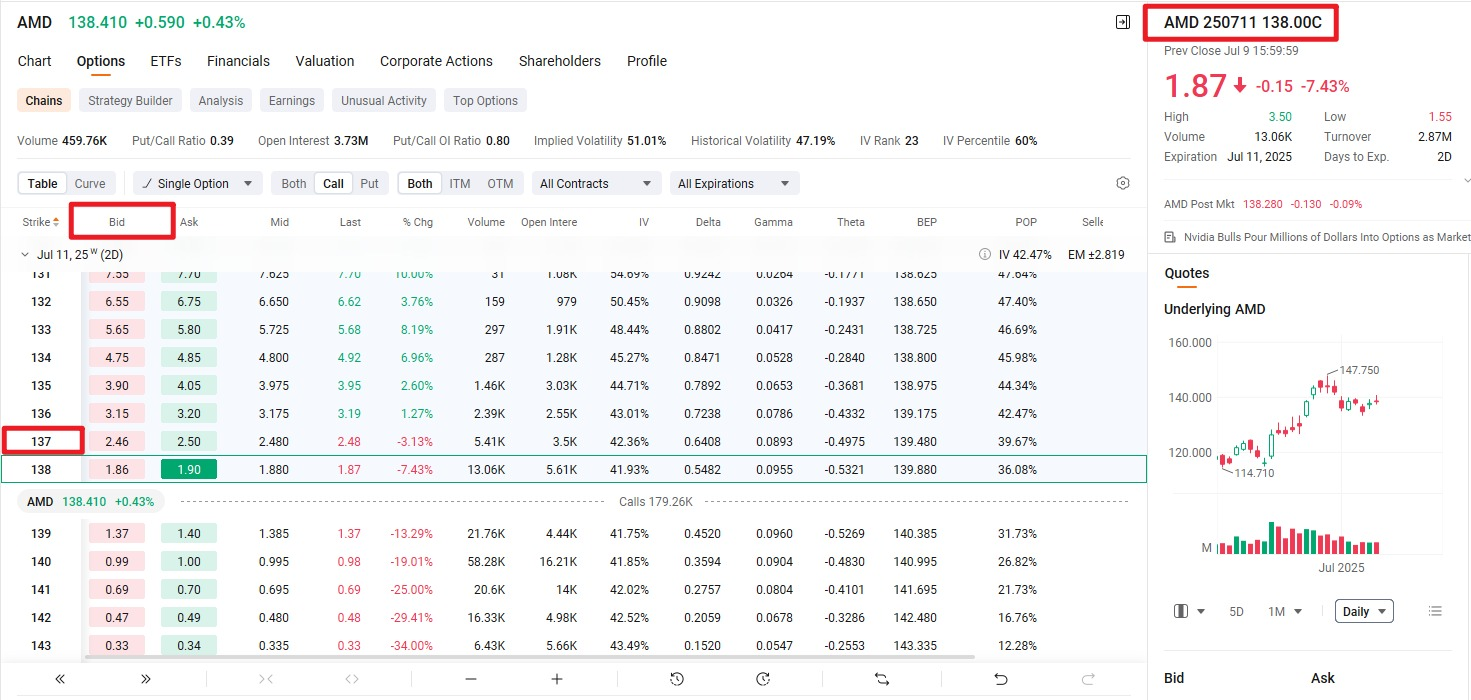Click the clockwise clock forward icon
The height and width of the screenshot is (700, 1471).
pos(763,679)
